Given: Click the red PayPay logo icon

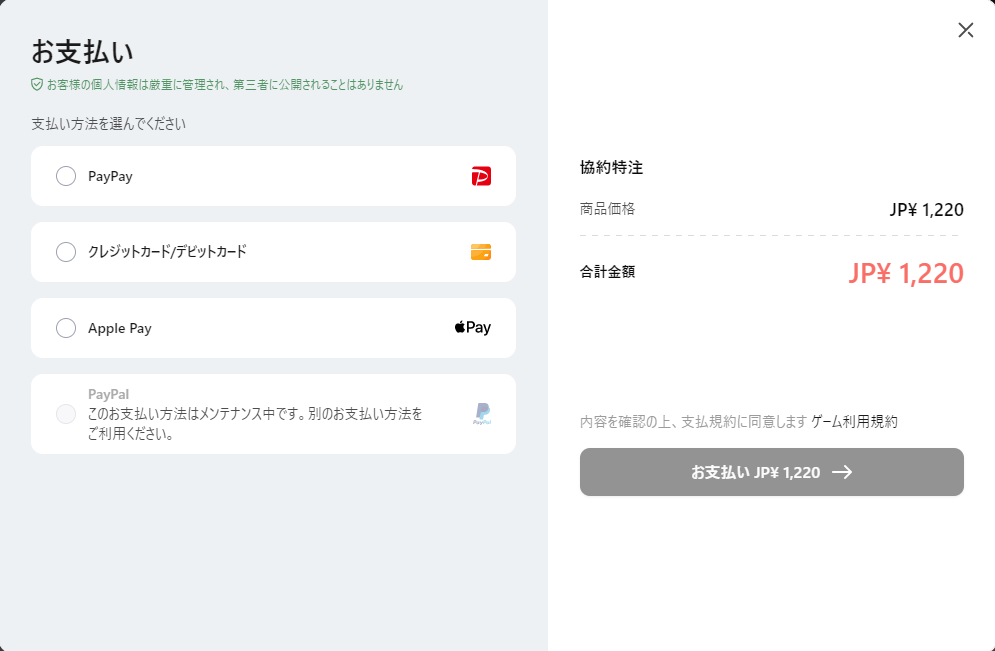Looking at the screenshot, I should tap(481, 176).
